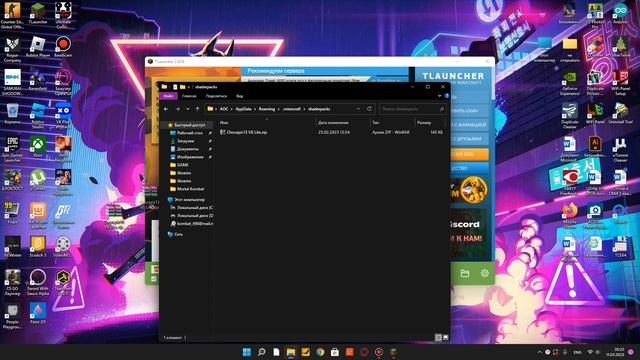Switch to large icons view in Explorer
The width and height of the screenshot is (640, 360).
(x=445, y=338)
